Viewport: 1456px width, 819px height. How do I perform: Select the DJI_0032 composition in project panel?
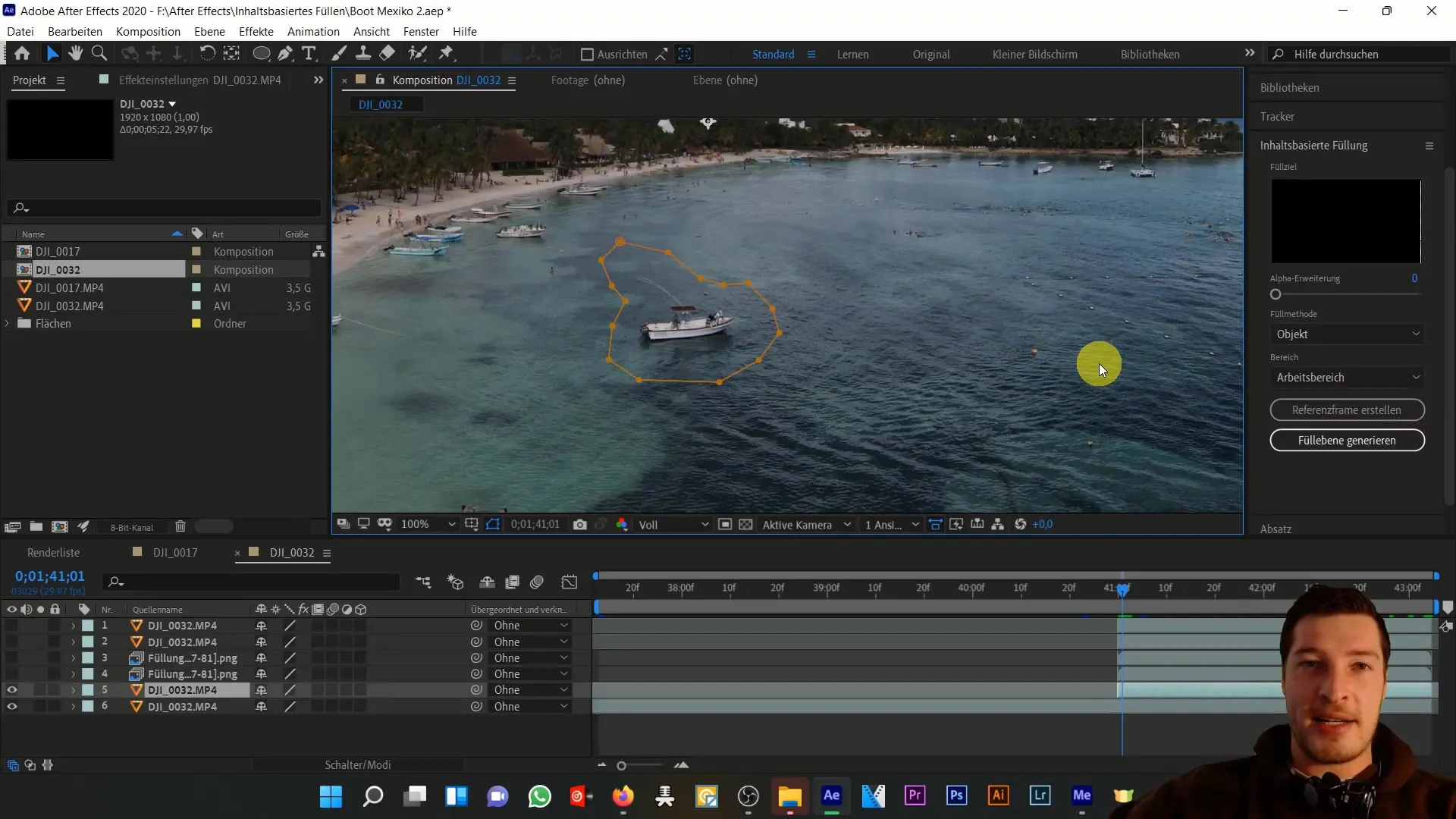click(x=58, y=269)
